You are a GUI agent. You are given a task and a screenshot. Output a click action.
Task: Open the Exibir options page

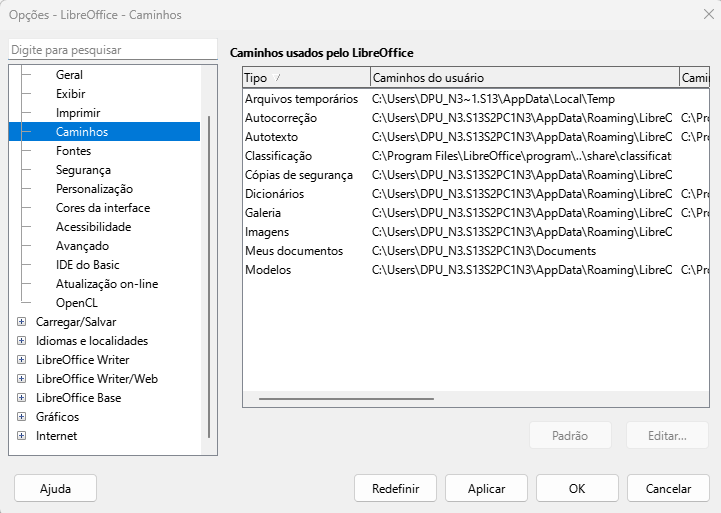(70, 94)
